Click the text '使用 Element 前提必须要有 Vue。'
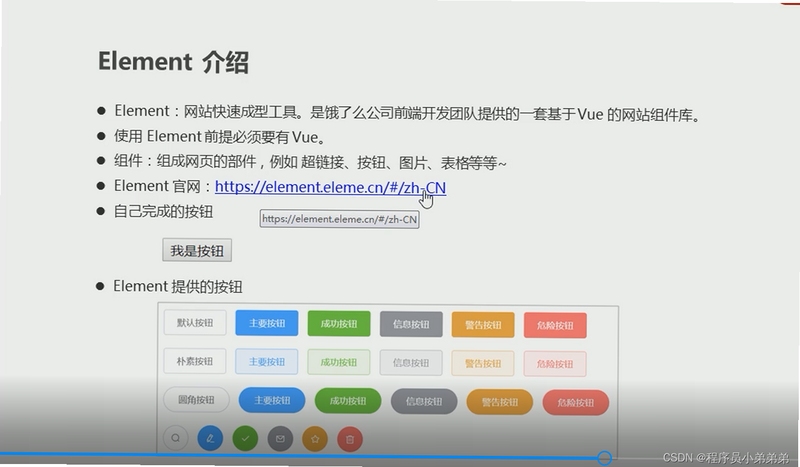Screen dimensions: 800x467 (x=219, y=137)
